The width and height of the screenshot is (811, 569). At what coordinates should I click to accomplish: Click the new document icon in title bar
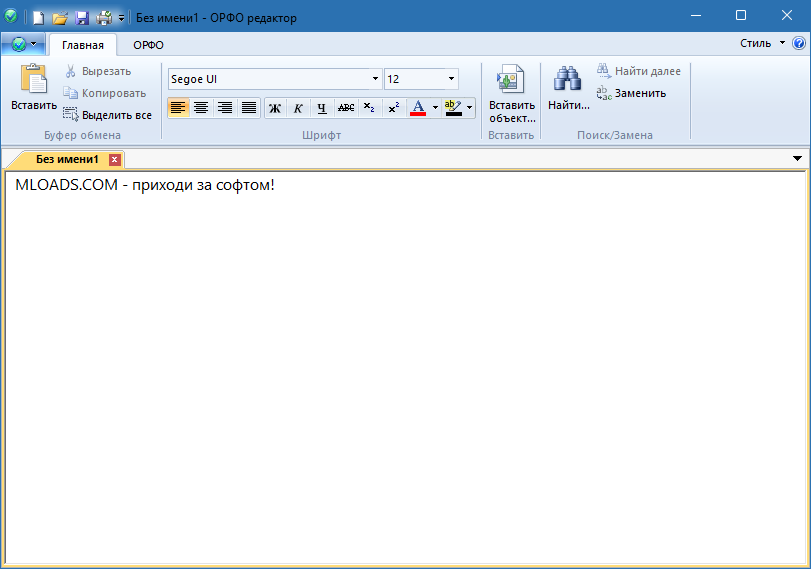pos(38,17)
